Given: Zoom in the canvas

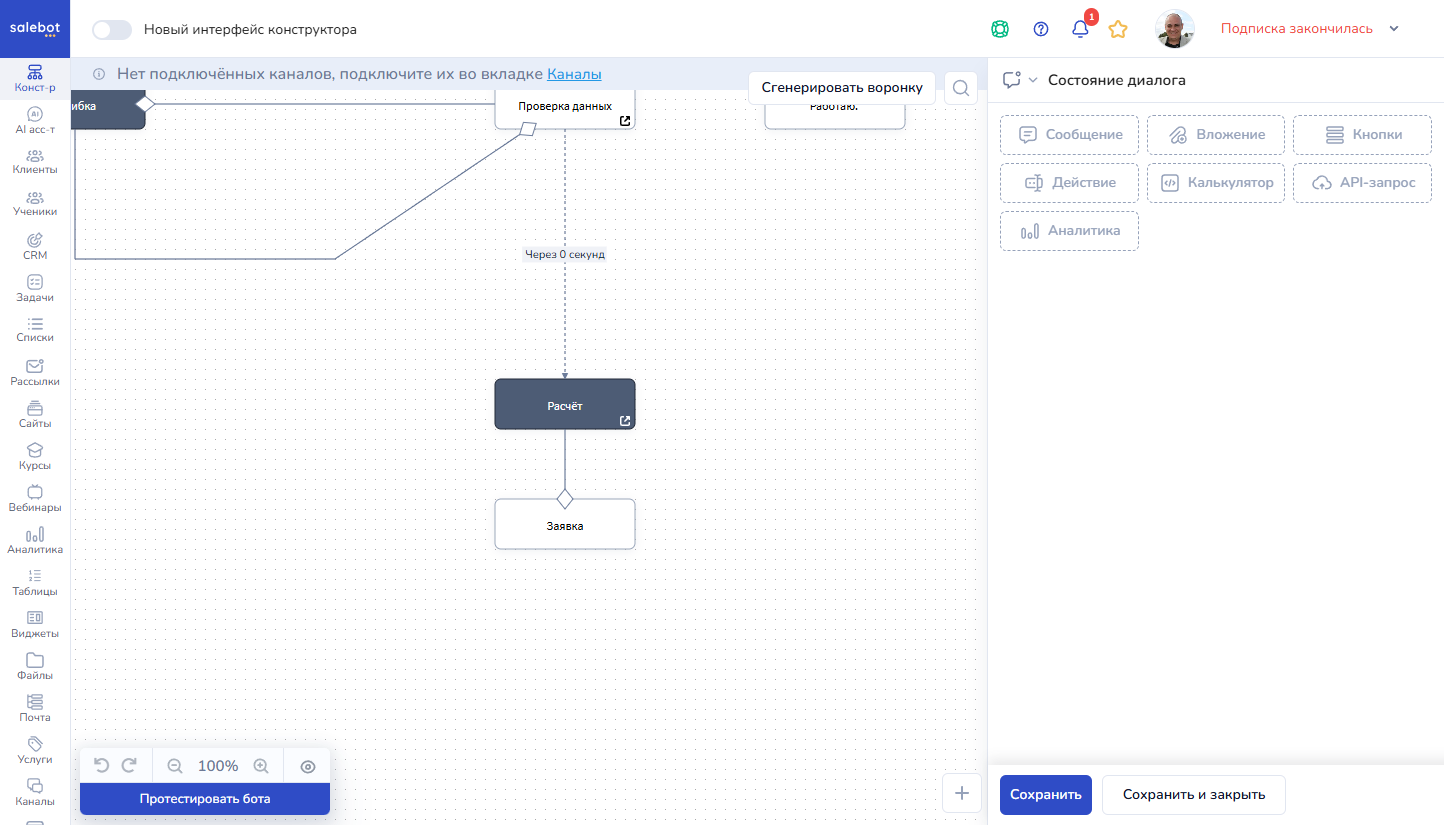Looking at the screenshot, I should pos(261,766).
